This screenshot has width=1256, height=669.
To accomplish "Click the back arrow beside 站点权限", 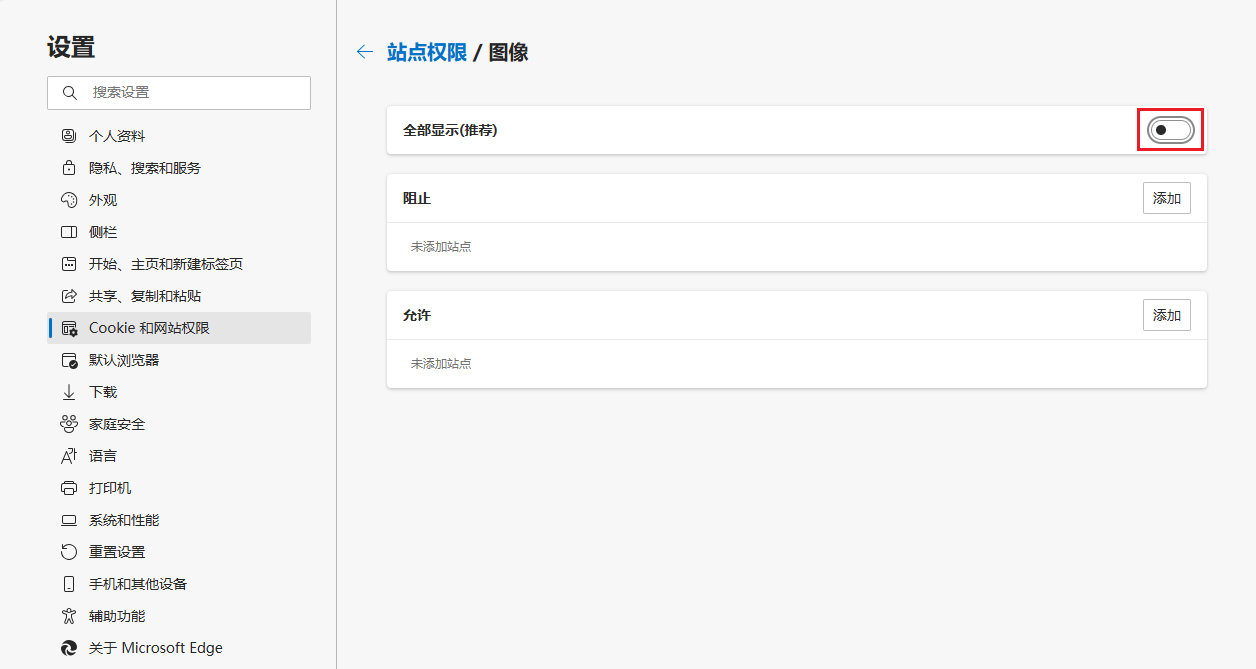I will [364, 51].
